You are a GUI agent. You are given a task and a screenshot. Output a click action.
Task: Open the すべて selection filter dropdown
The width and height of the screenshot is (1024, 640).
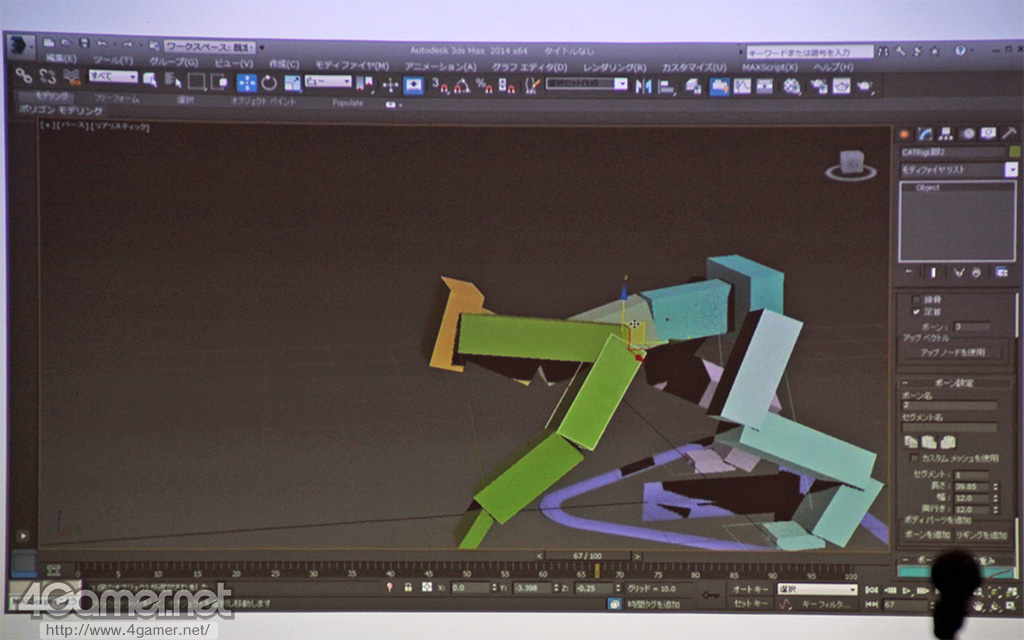[113, 77]
